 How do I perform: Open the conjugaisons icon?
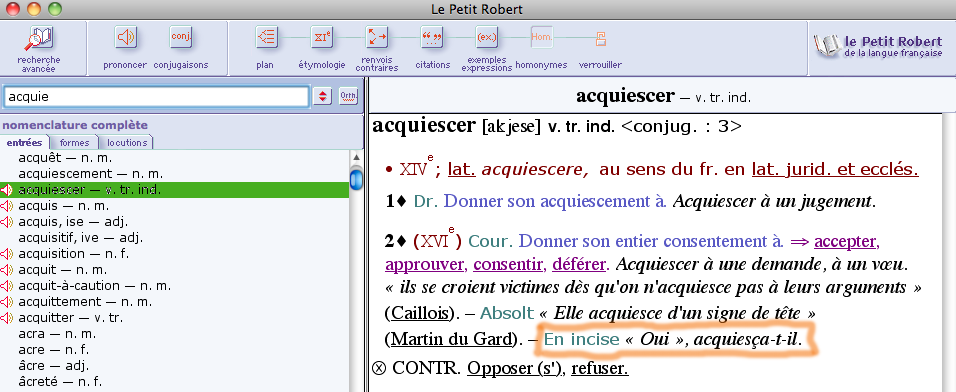(180, 37)
